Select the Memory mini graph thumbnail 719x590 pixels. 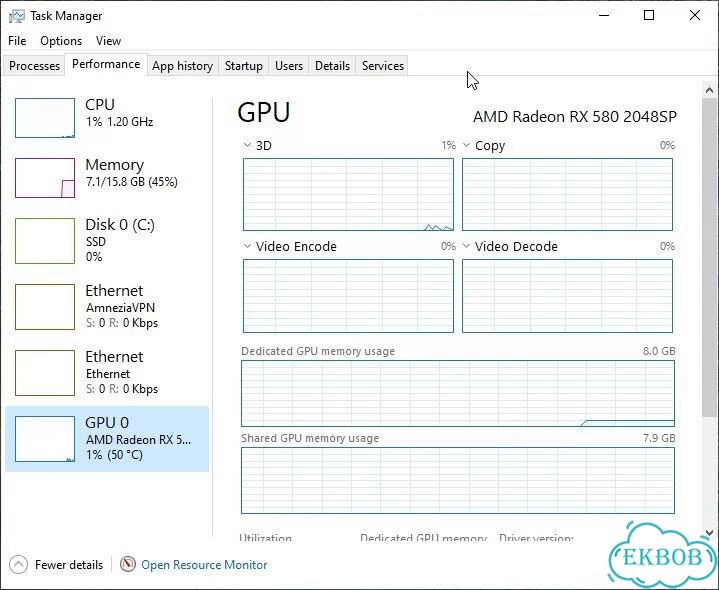pos(45,178)
